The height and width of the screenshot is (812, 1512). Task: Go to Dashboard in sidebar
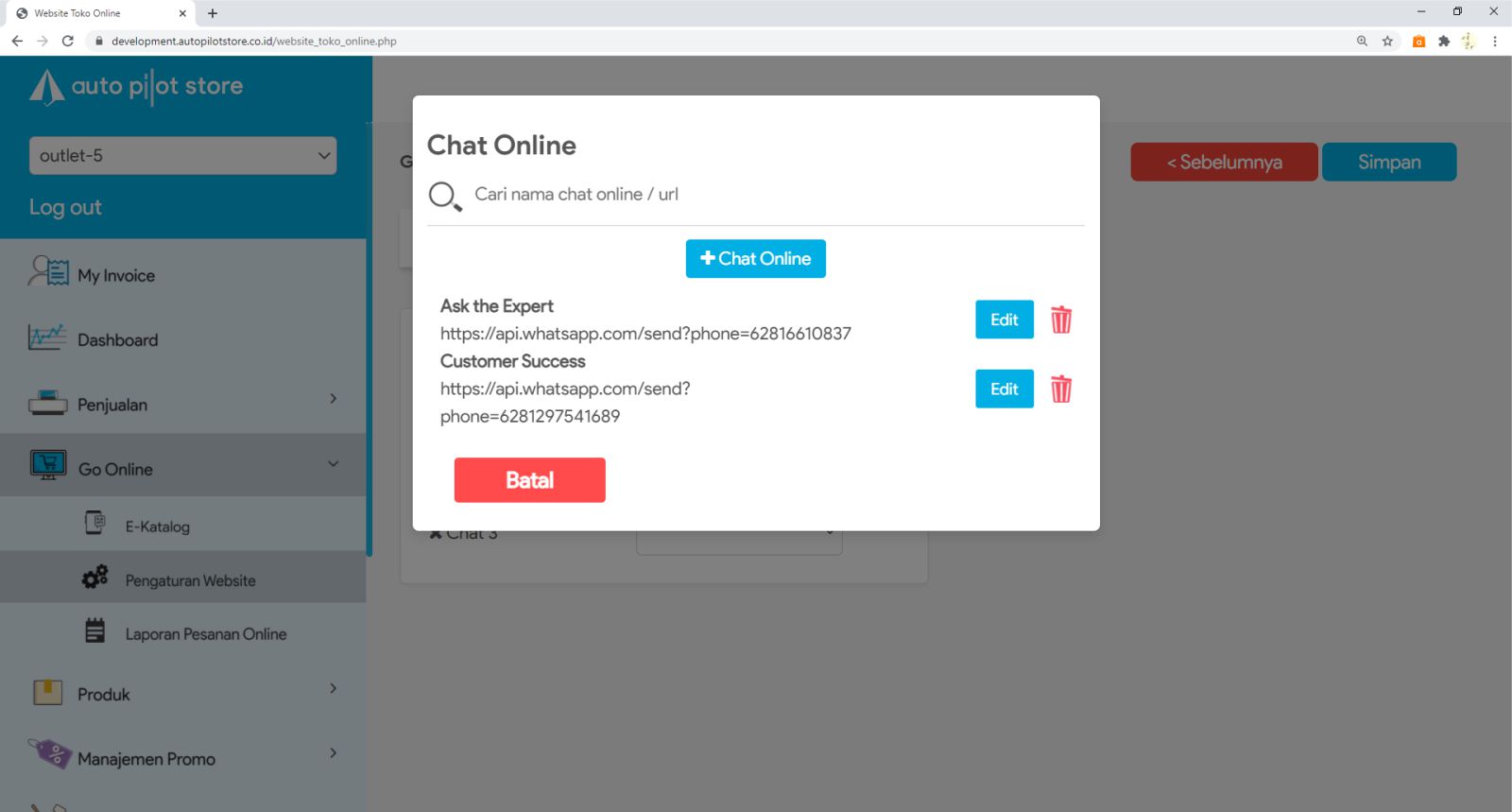[117, 339]
